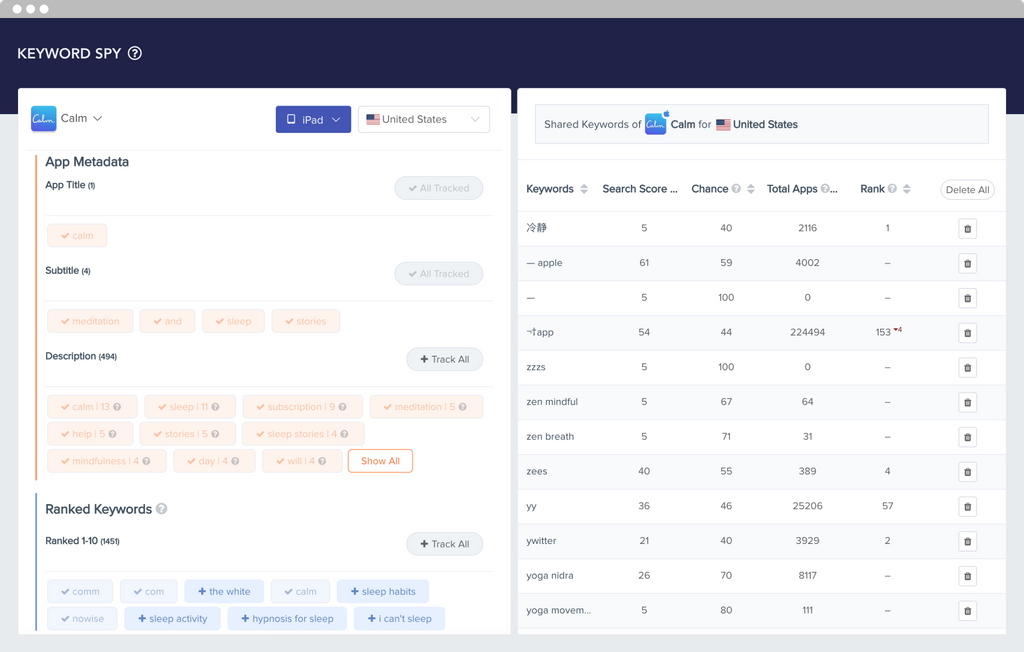
Task: Untrack the "comm" ranked keyword chip
Action: 80,591
